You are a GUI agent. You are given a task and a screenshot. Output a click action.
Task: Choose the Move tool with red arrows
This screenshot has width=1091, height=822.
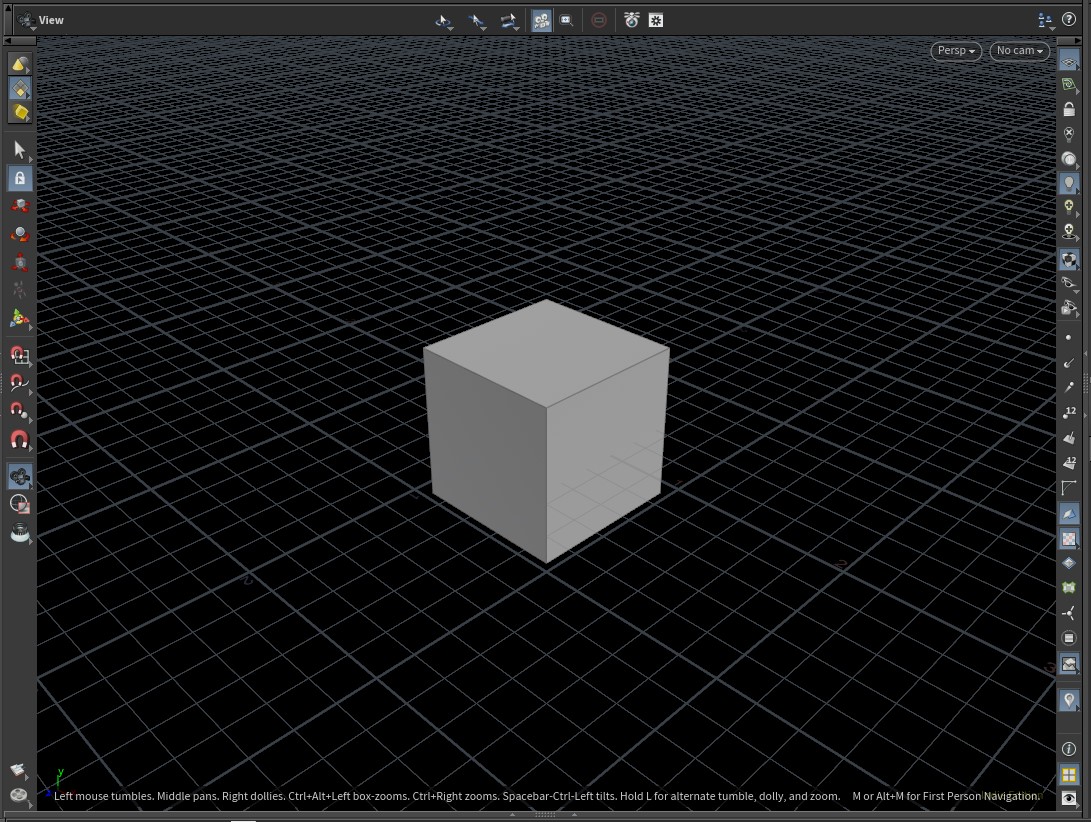point(19,206)
